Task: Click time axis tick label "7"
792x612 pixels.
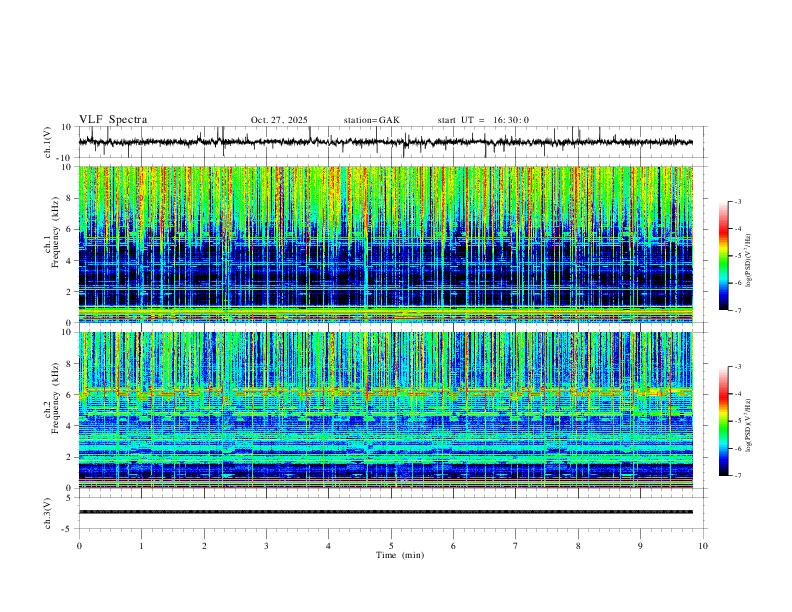Action: pyautogui.click(x=516, y=546)
